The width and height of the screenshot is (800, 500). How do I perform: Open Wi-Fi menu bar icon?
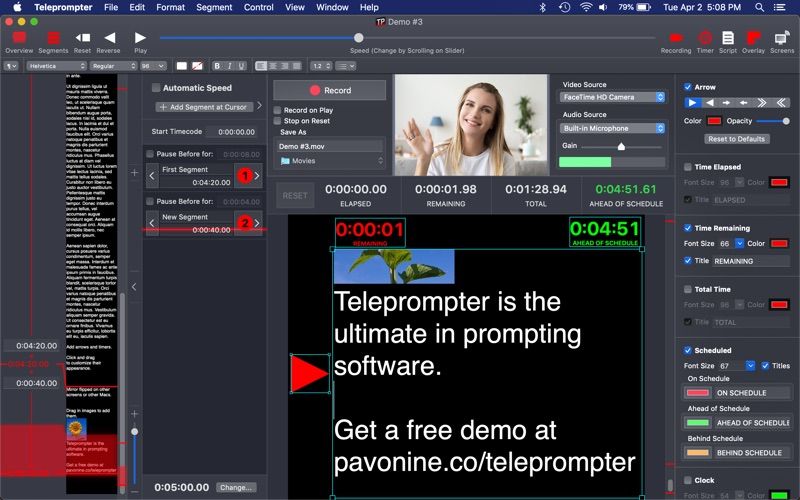pos(586,7)
